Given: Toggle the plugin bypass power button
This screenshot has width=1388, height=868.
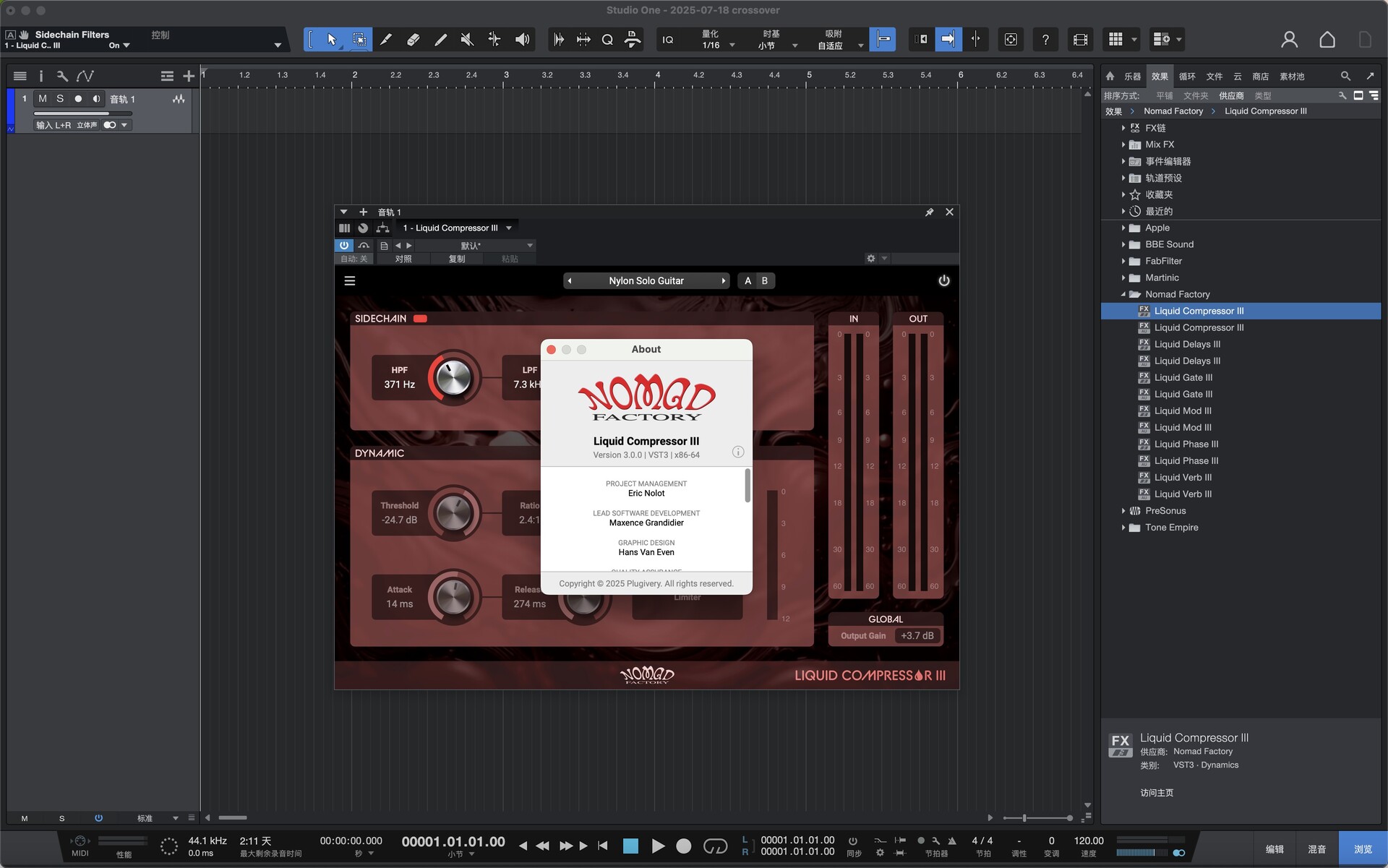Looking at the screenshot, I should pyautogui.click(x=344, y=246).
